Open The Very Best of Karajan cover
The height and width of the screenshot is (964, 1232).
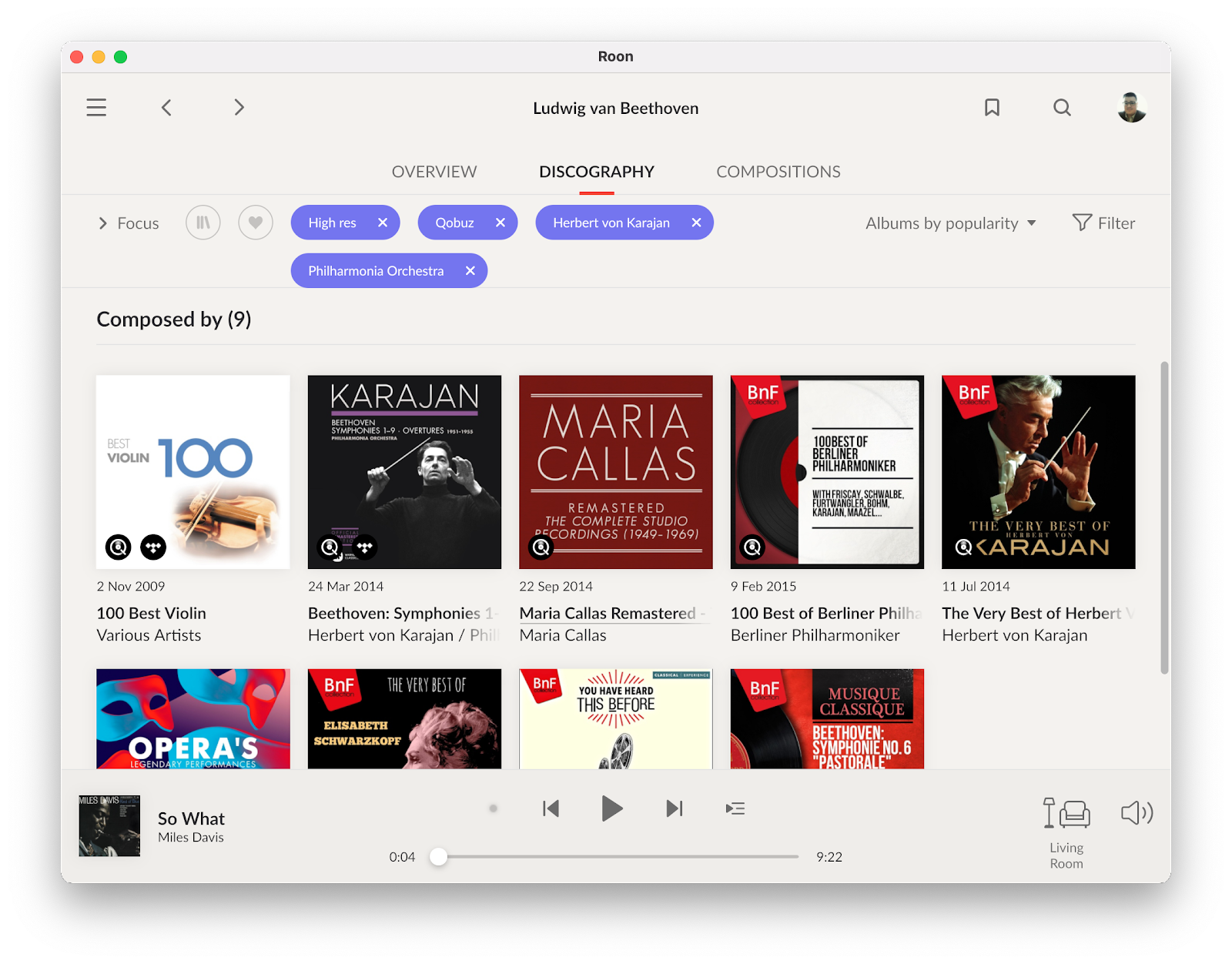click(1039, 472)
